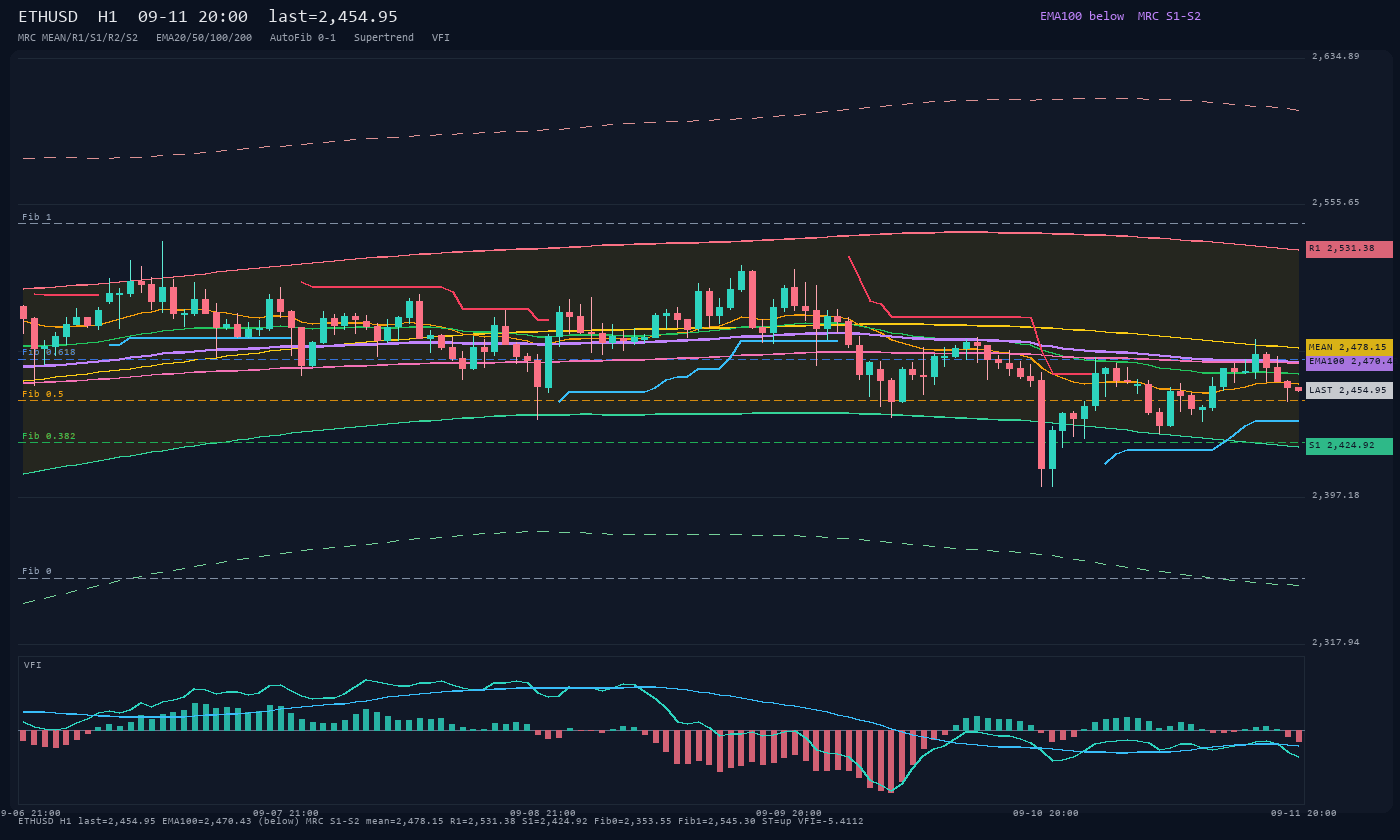Click the EMA100 purple price tag
Screen dimensions: 1400x840
tap(1349, 361)
